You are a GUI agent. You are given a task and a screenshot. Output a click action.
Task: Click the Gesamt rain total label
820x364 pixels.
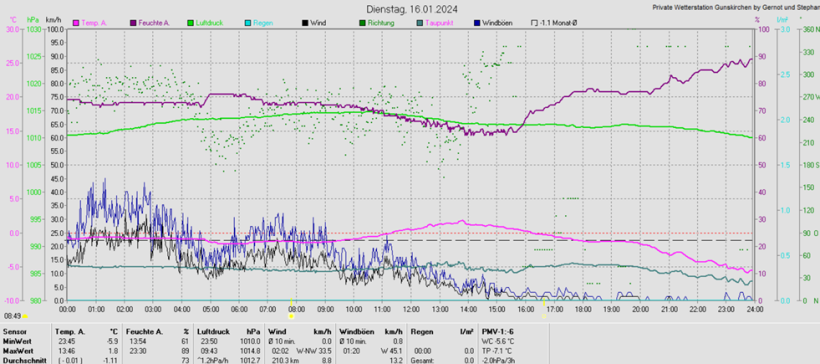pos(422,360)
